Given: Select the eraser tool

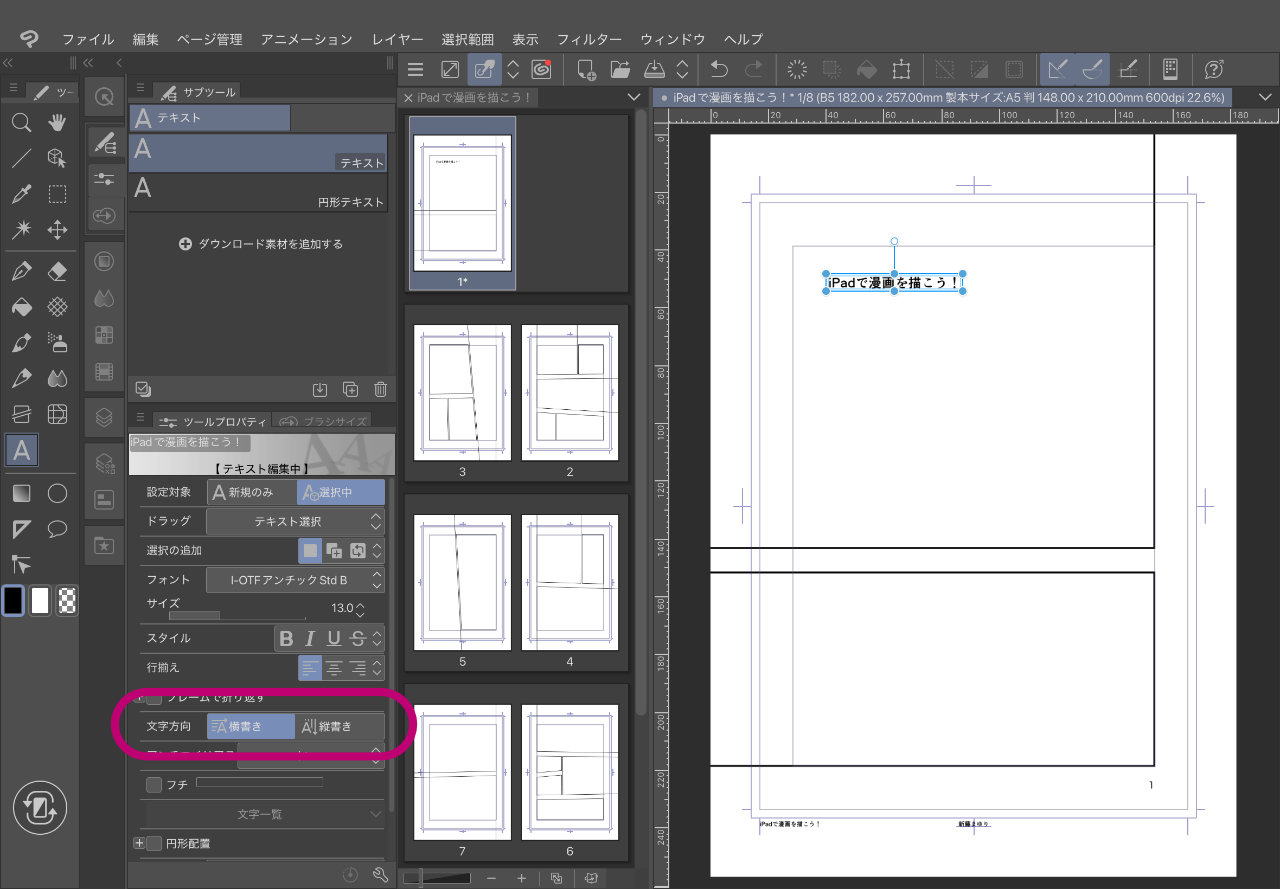Looking at the screenshot, I should 57,271.
